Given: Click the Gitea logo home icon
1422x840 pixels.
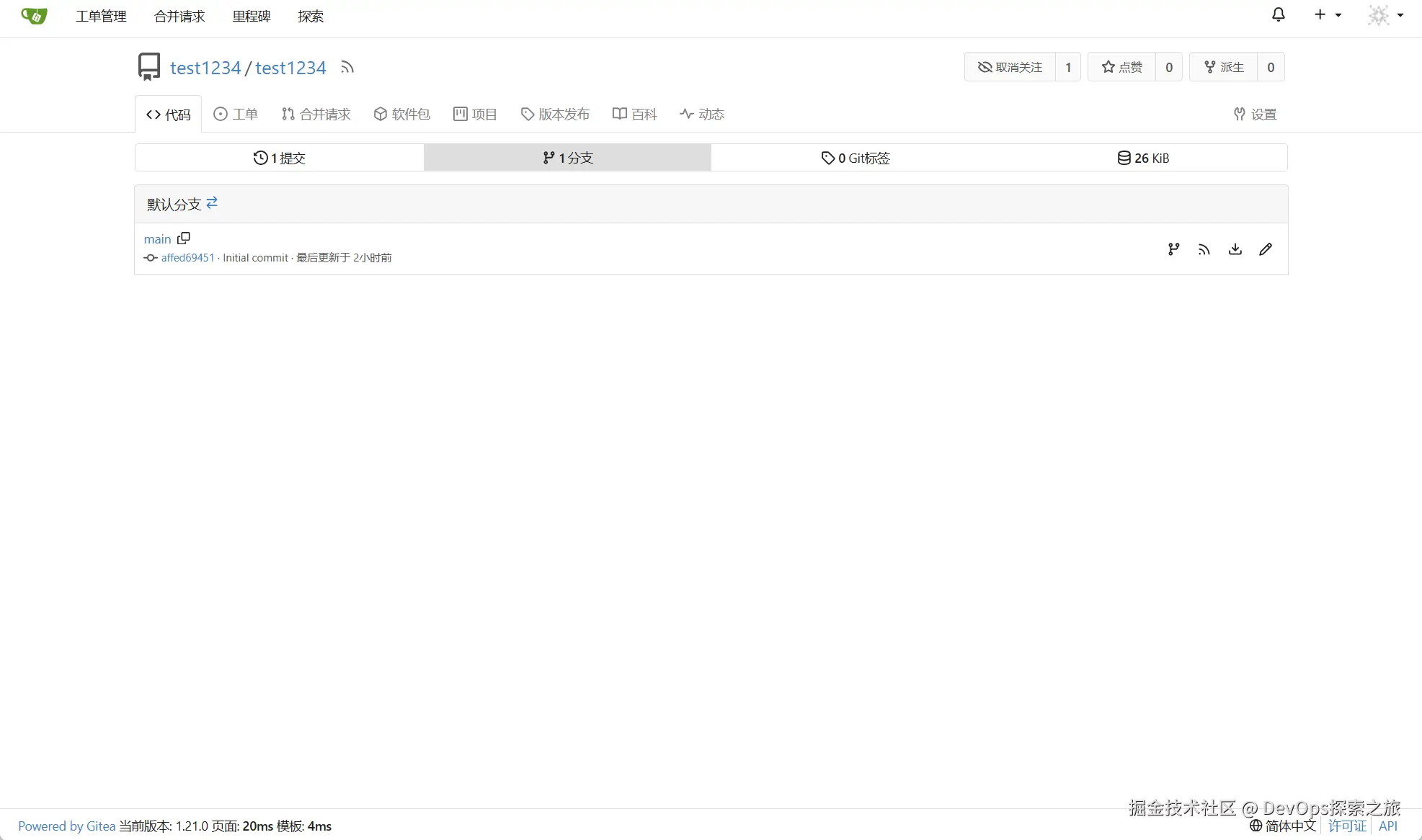Looking at the screenshot, I should [x=34, y=16].
